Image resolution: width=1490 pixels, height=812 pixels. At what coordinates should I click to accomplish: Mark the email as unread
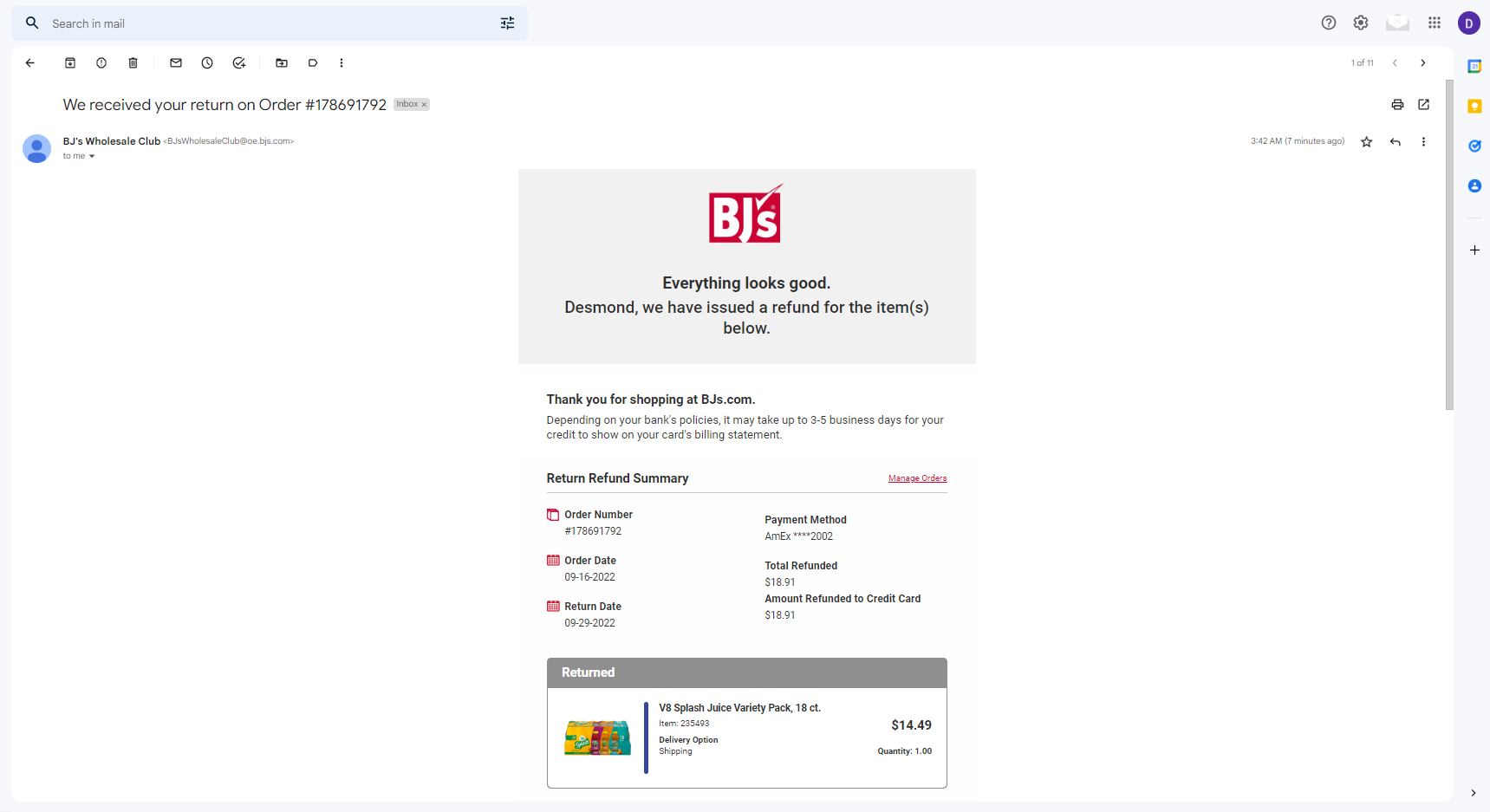[176, 63]
